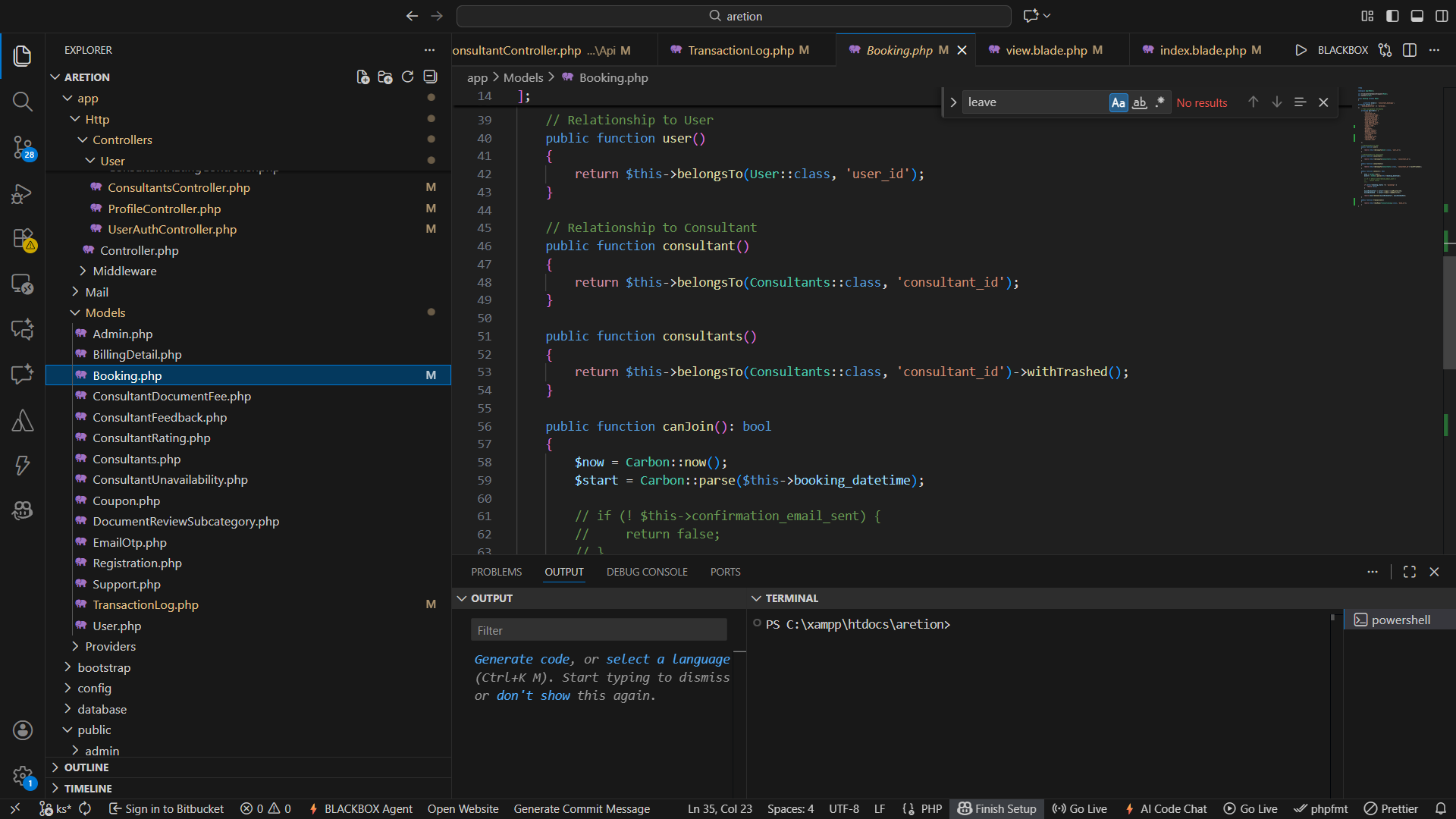
Task: Toggle Match Whole Word option
Action: pyautogui.click(x=1139, y=102)
